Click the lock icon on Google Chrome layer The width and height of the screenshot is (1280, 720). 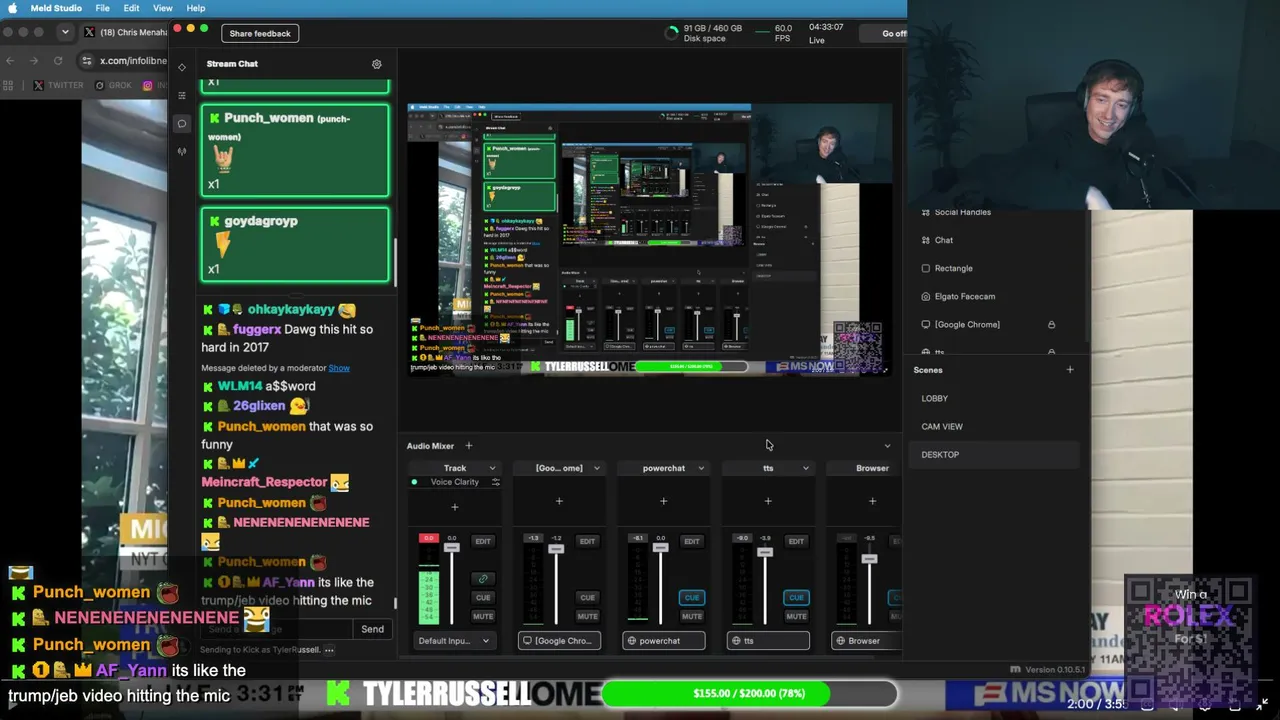[x=1051, y=324]
